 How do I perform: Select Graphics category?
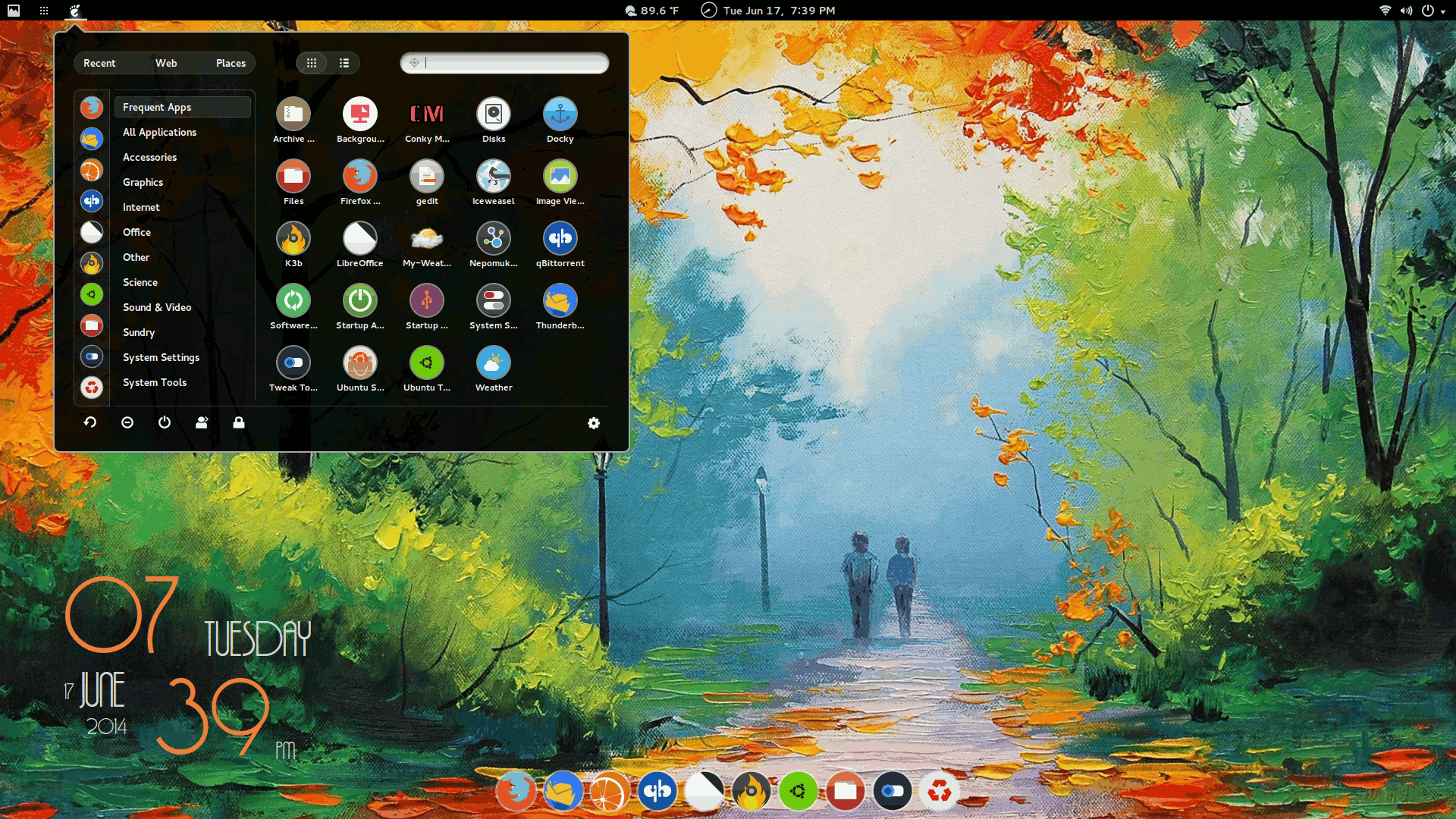coord(183,182)
